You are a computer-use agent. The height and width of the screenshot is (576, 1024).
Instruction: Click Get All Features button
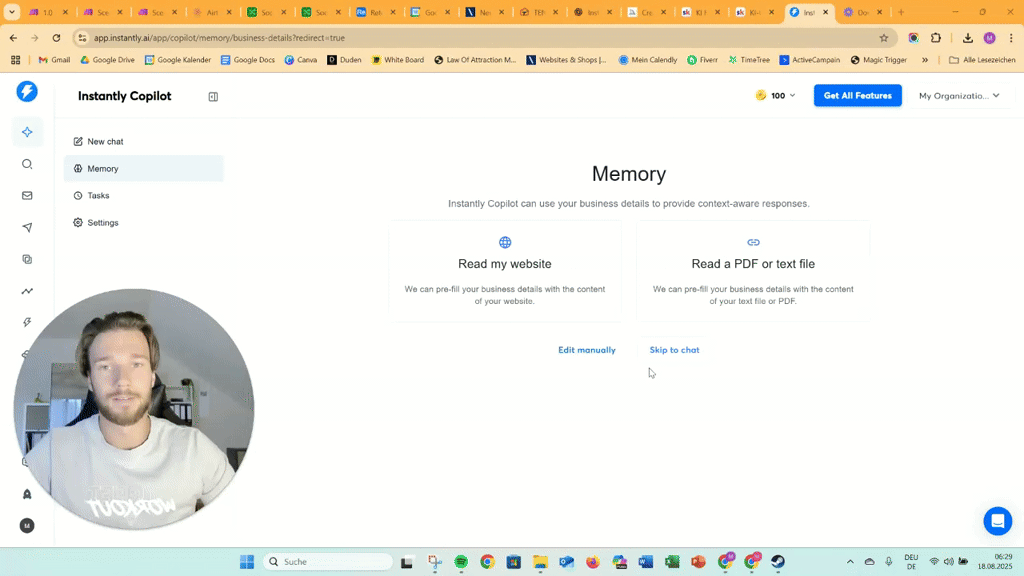tap(857, 95)
